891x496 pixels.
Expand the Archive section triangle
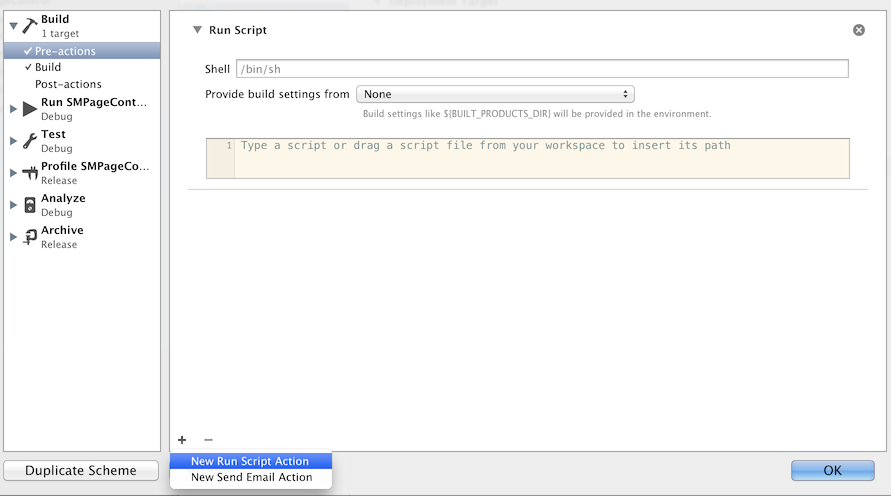[13, 237]
